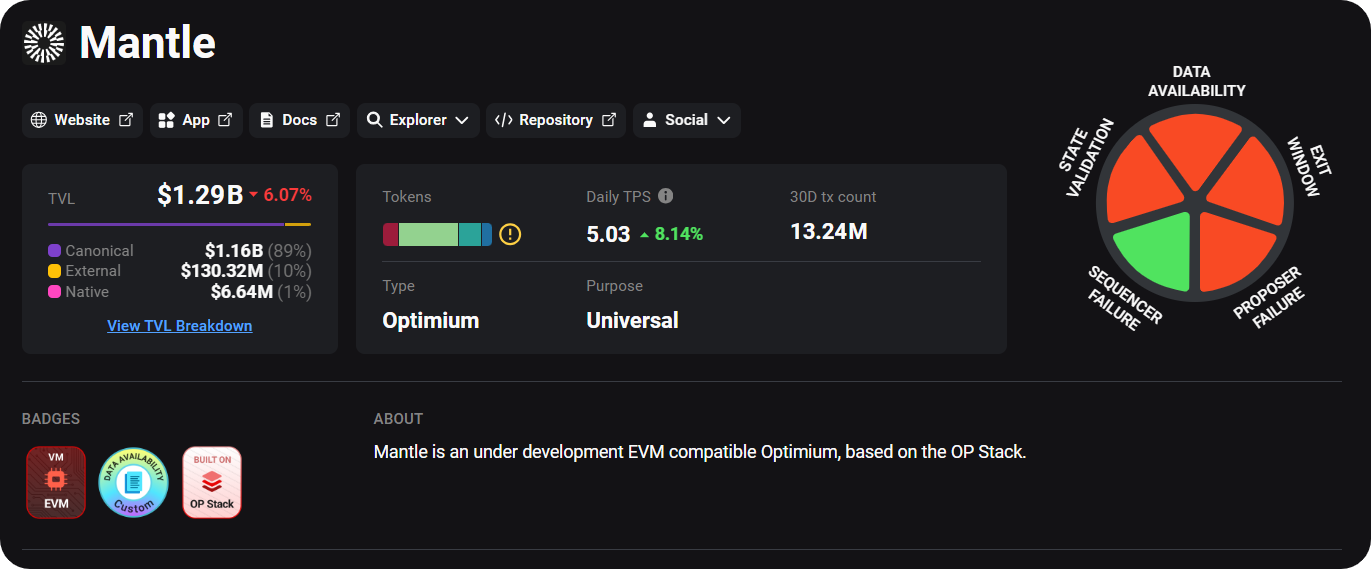Click the purple Canonical legend swatch

pyautogui.click(x=55, y=251)
